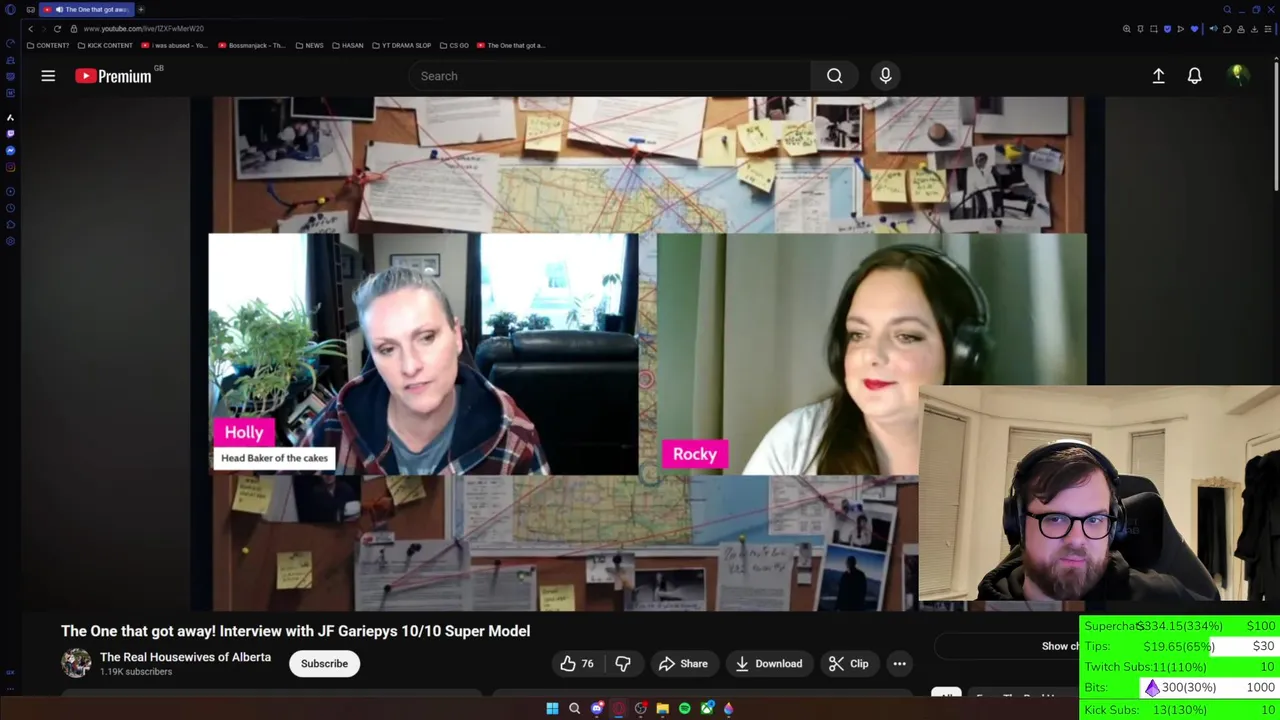The height and width of the screenshot is (720, 1280).
Task: Create a clip of the video
Action: click(849, 664)
